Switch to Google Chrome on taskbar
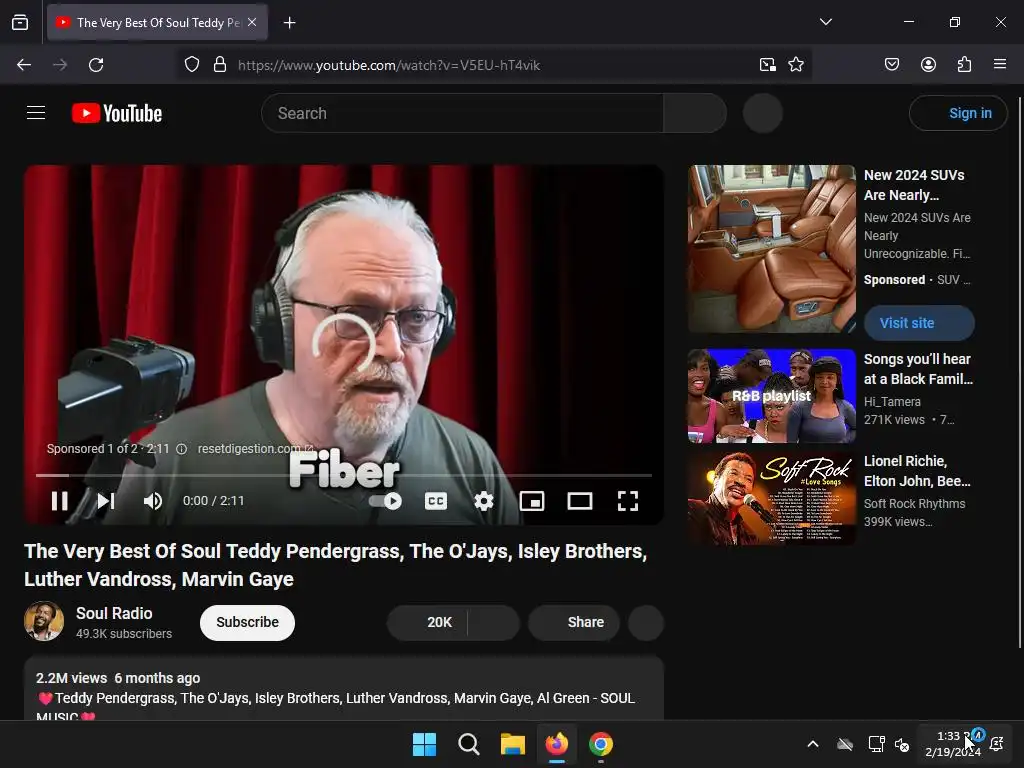 601,744
